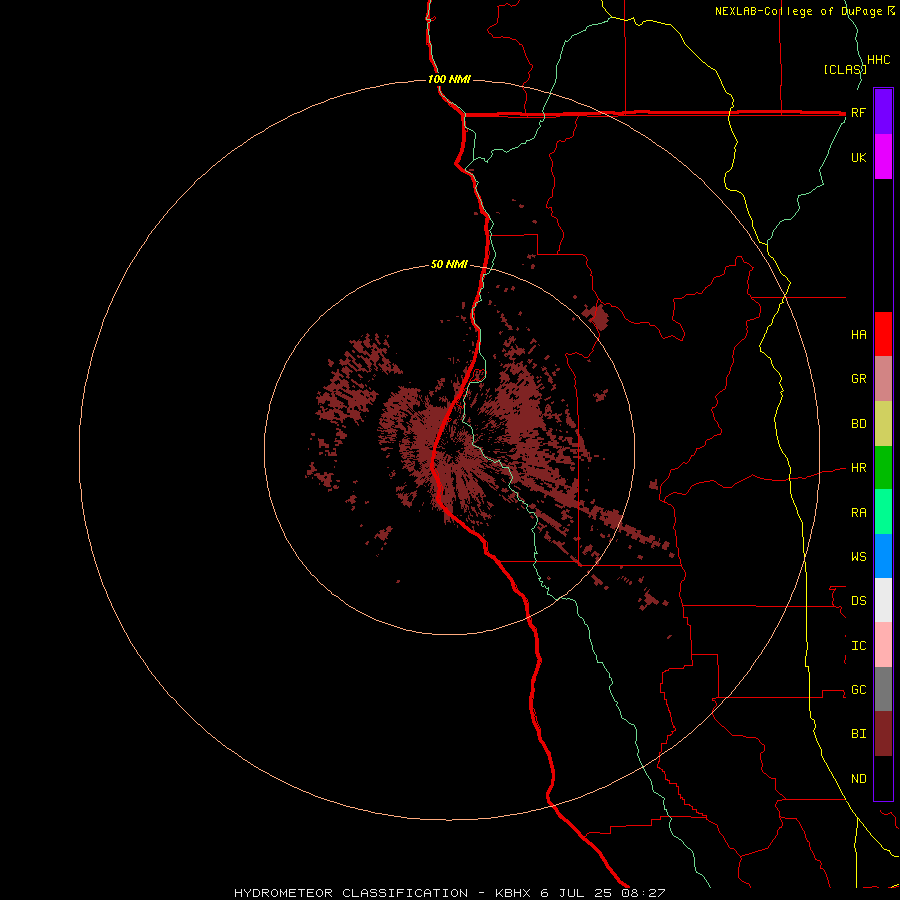Click the RA legend label
This screenshot has height=900, width=900.
point(858,512)
